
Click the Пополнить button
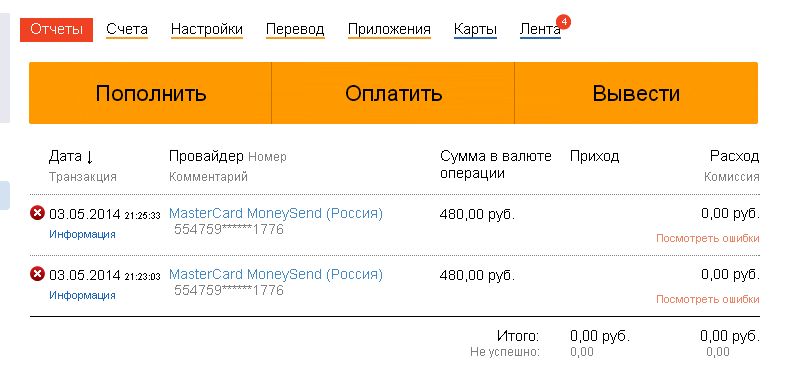[x=151, y=93]
